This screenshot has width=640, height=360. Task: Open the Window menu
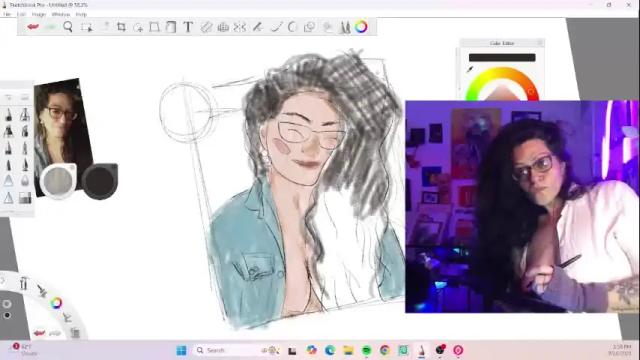61,14
